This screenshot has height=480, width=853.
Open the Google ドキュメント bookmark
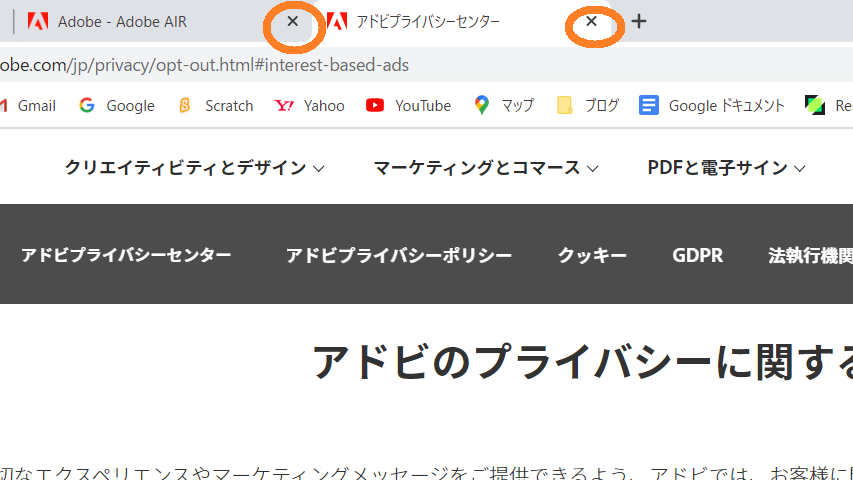pyautogui.click(x=712, y=106)
